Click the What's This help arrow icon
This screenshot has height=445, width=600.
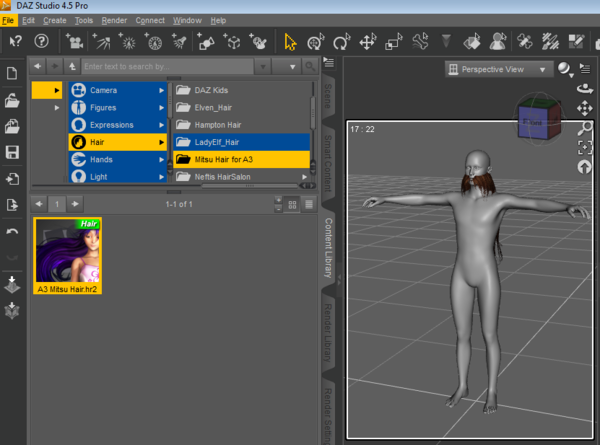point(15,41)
